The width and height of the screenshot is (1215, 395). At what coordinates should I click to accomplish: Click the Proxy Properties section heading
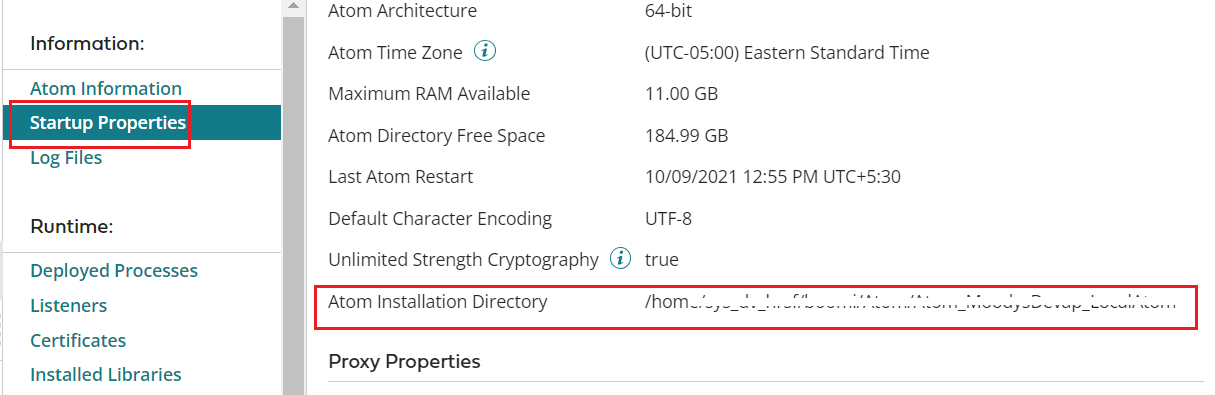(x=404, y=361)
